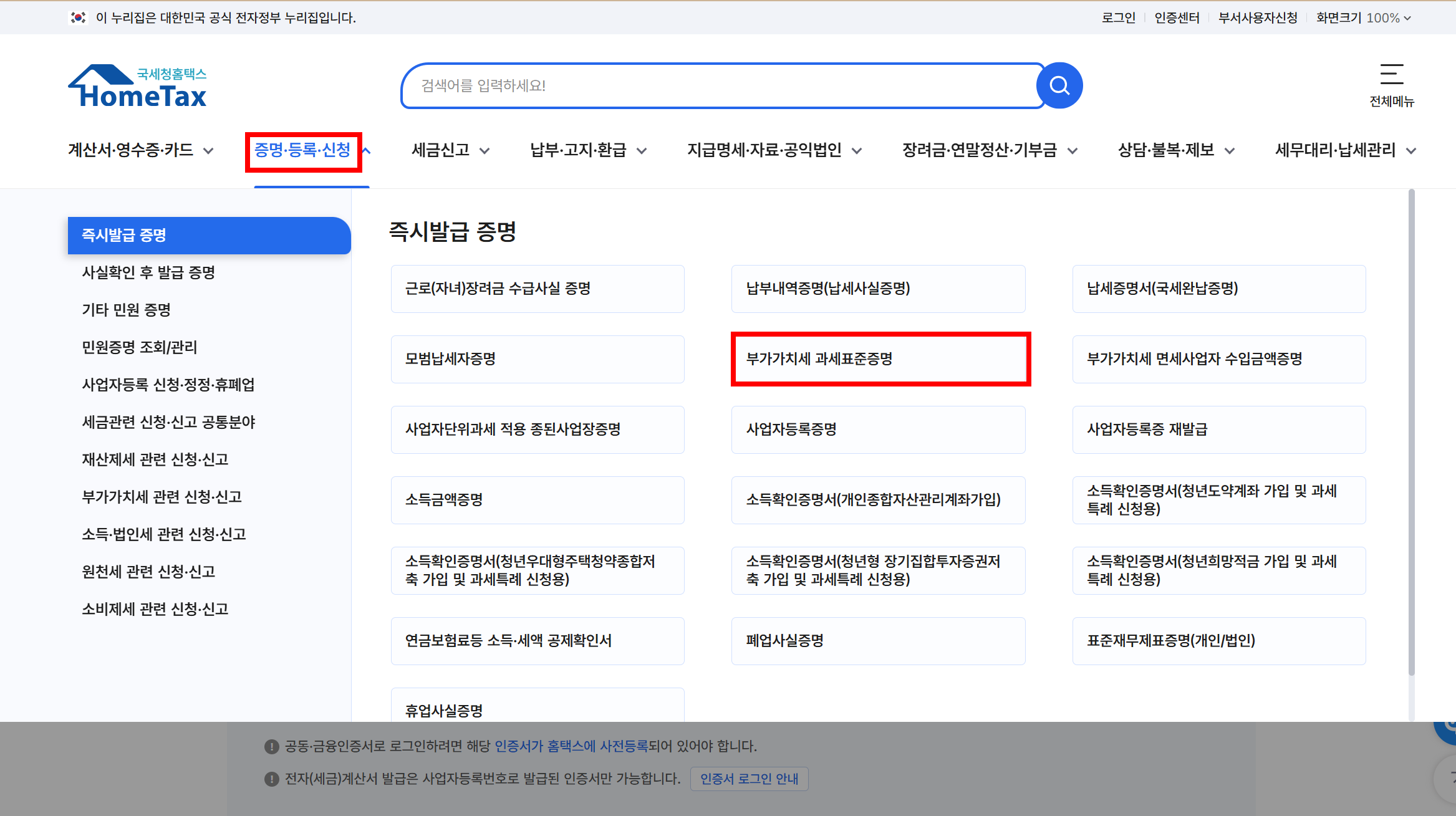Click the vertical scrollbar in menu panel
The width and height of the screenshot is (1456, 816).
(1411, 430)
